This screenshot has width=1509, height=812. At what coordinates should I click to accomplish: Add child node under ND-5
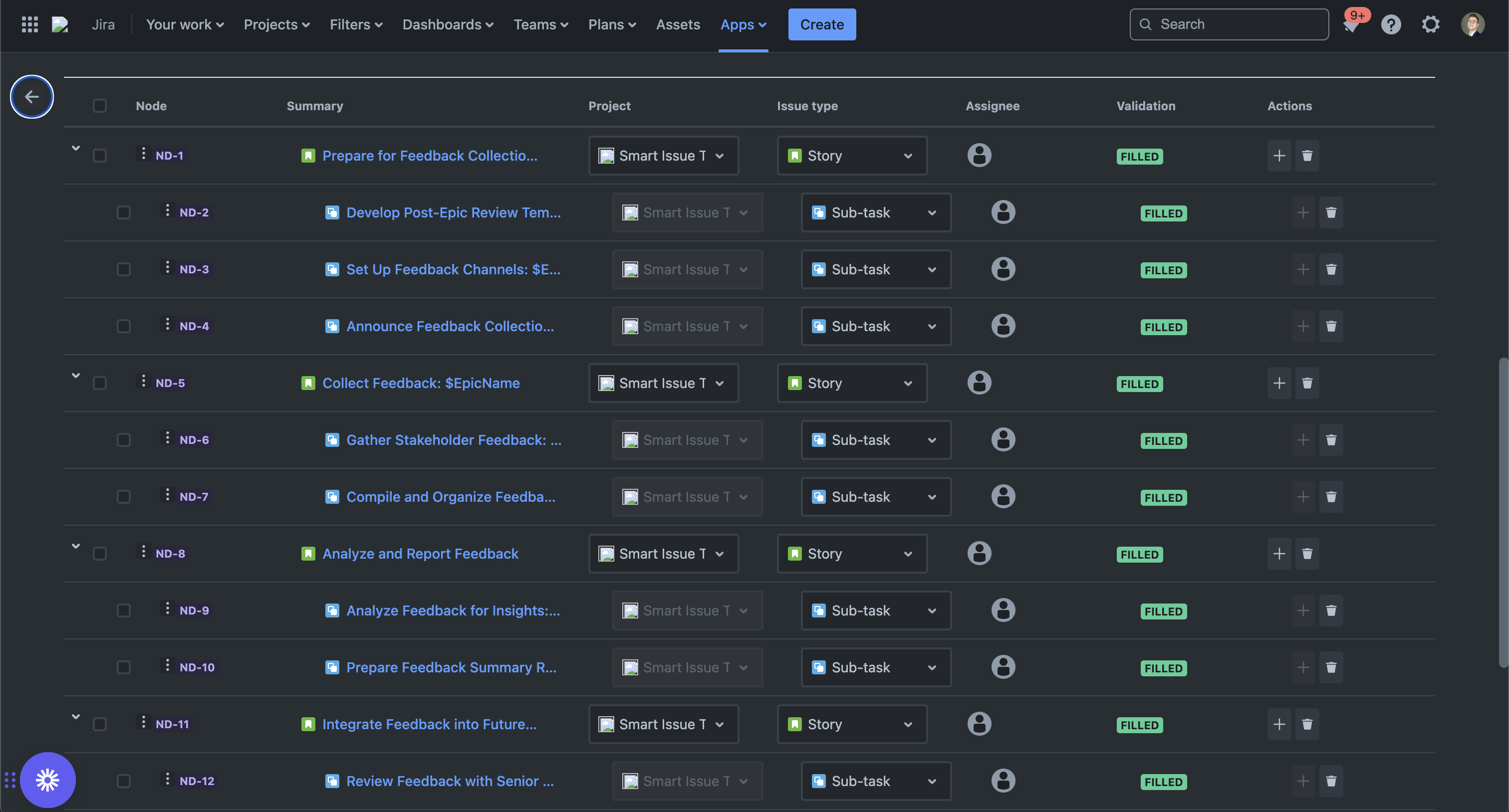coord(1279,383)
